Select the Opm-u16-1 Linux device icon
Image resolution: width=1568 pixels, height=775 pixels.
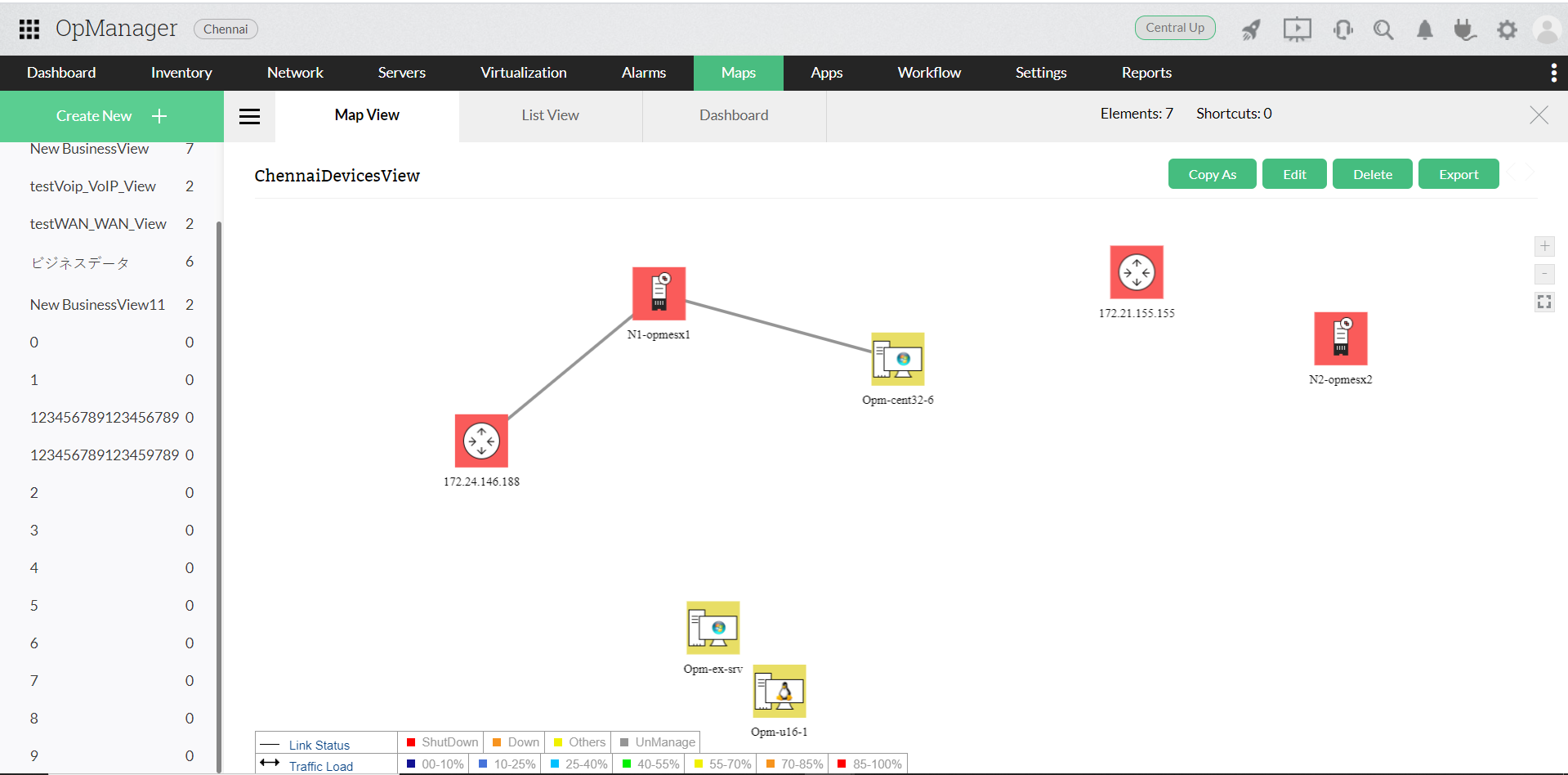coord(780,691)
